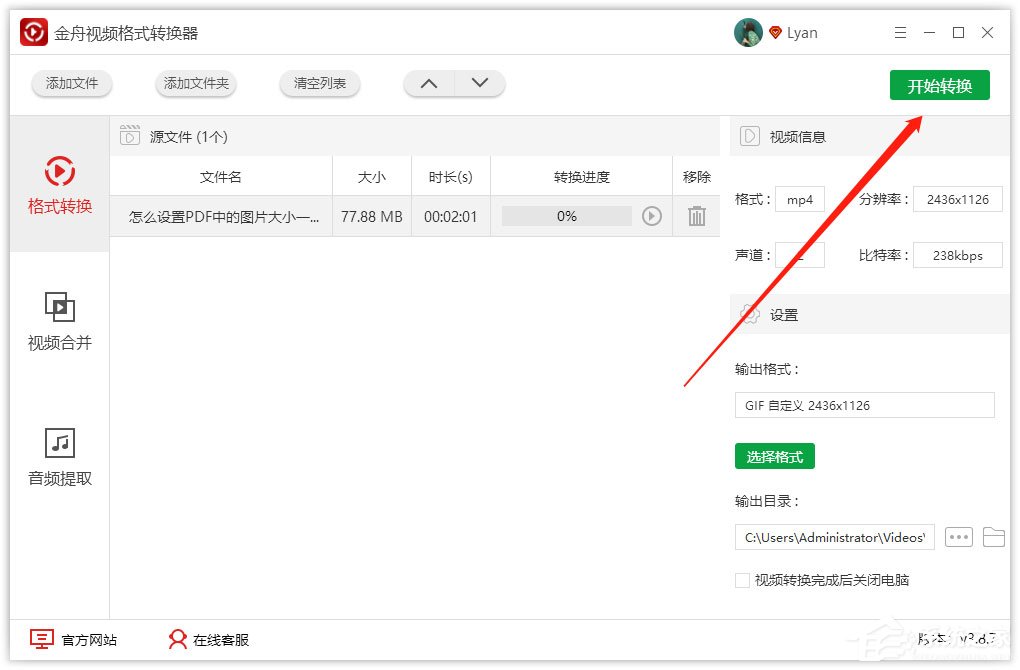
Task: Preview the file with the play icon
Action: coord(652,216)
